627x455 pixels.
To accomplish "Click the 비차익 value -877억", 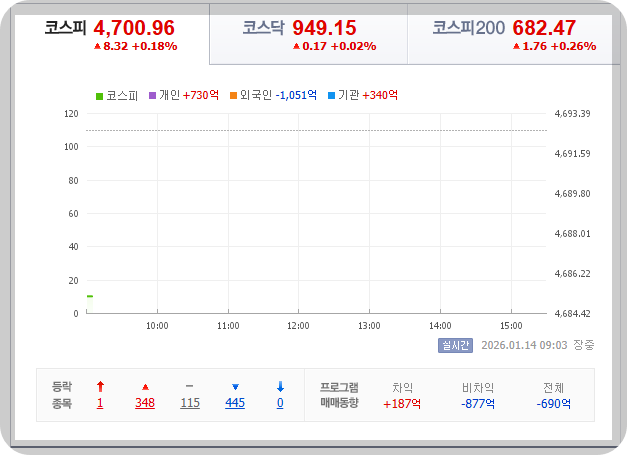I will click(478, 404).
